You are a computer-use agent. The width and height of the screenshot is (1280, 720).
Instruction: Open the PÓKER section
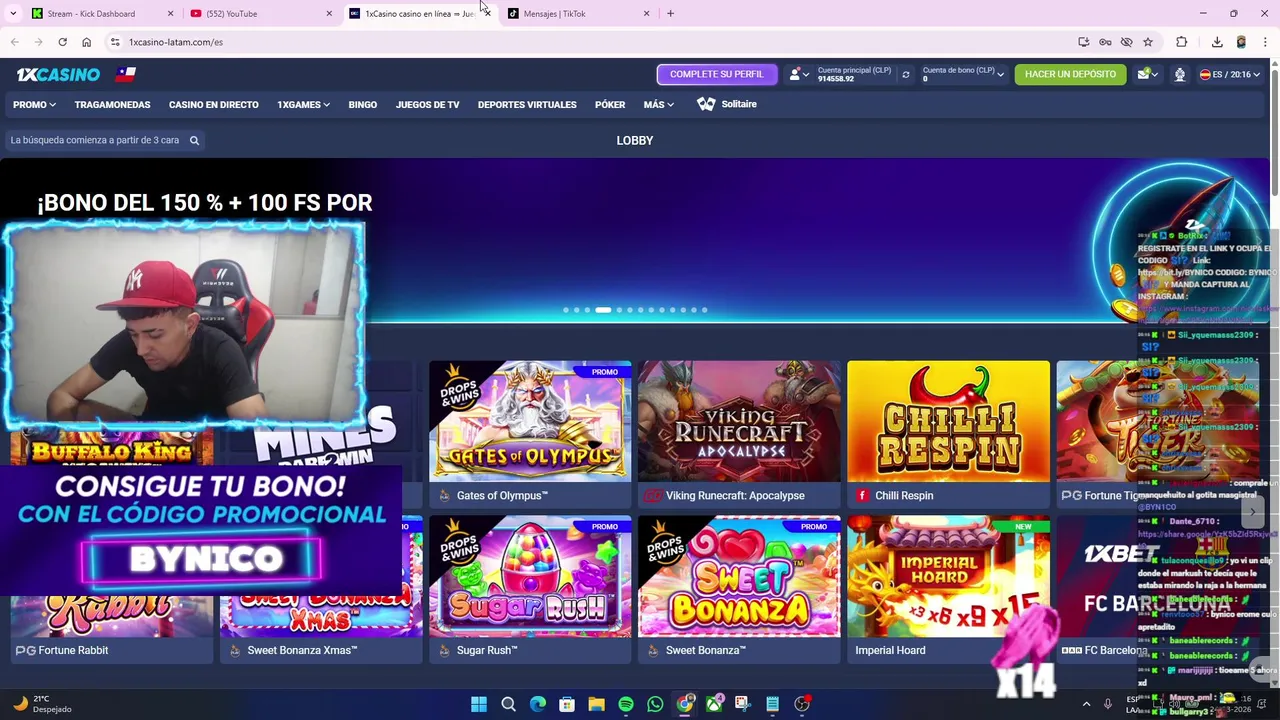coord(610,104)
